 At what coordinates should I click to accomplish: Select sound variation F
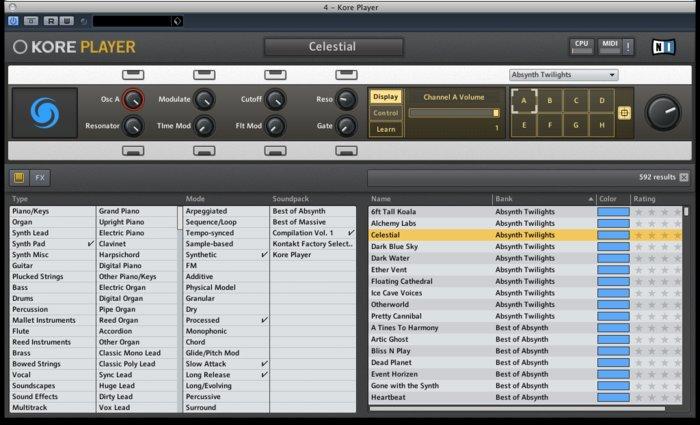point(550,125)
